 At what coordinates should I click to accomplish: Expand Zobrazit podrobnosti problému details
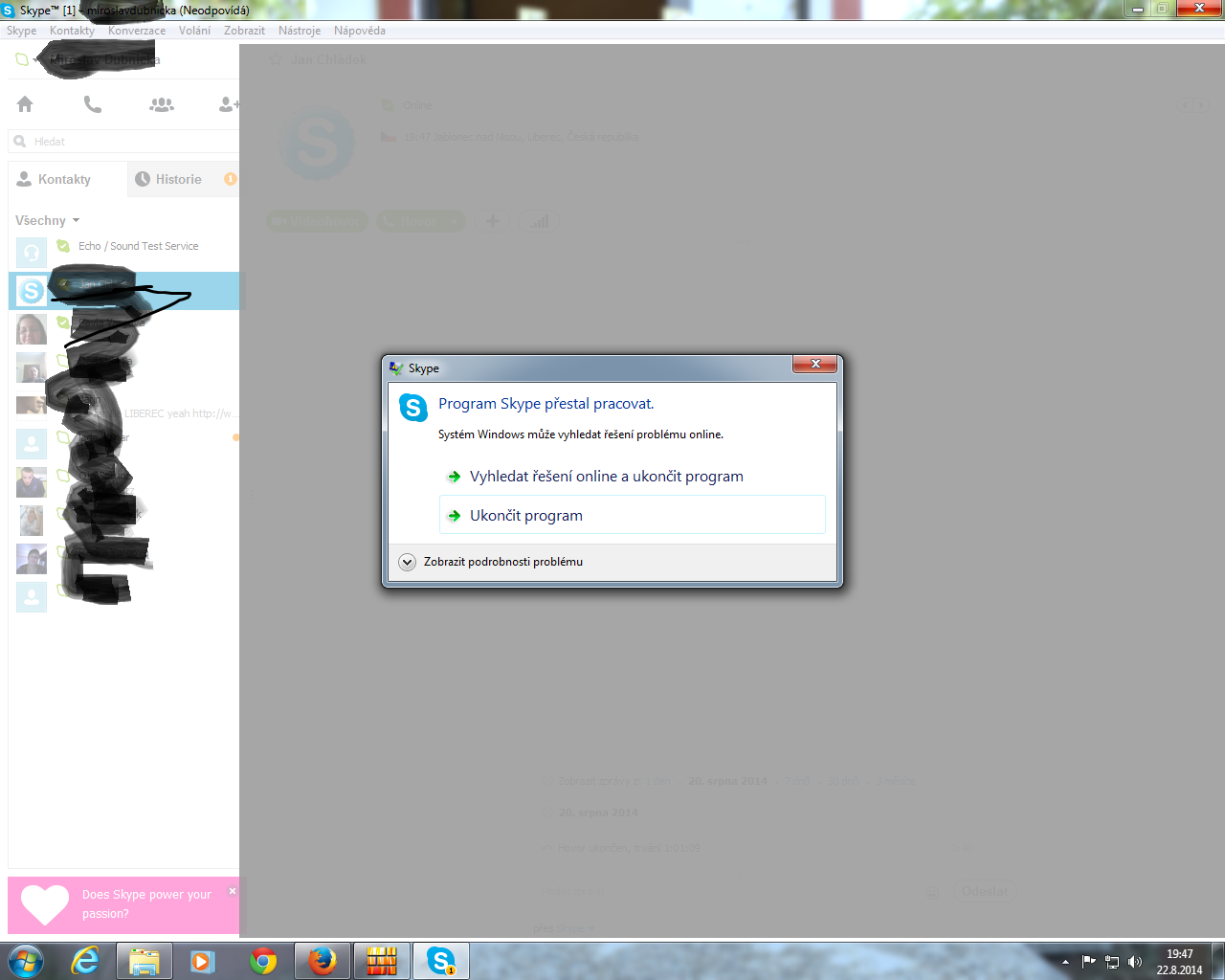coord(408,562)
